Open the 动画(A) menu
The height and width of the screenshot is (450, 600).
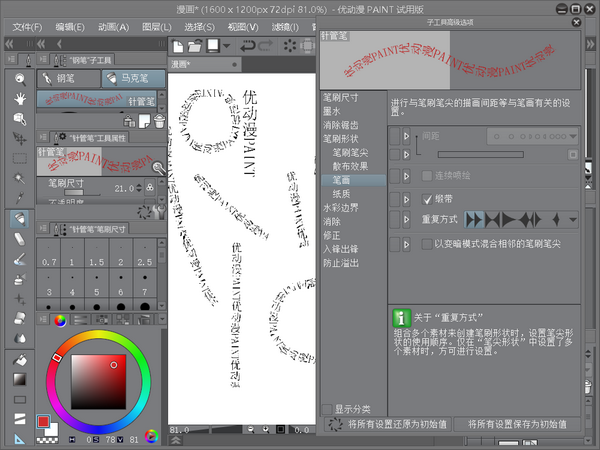click(x=113, y=27)
